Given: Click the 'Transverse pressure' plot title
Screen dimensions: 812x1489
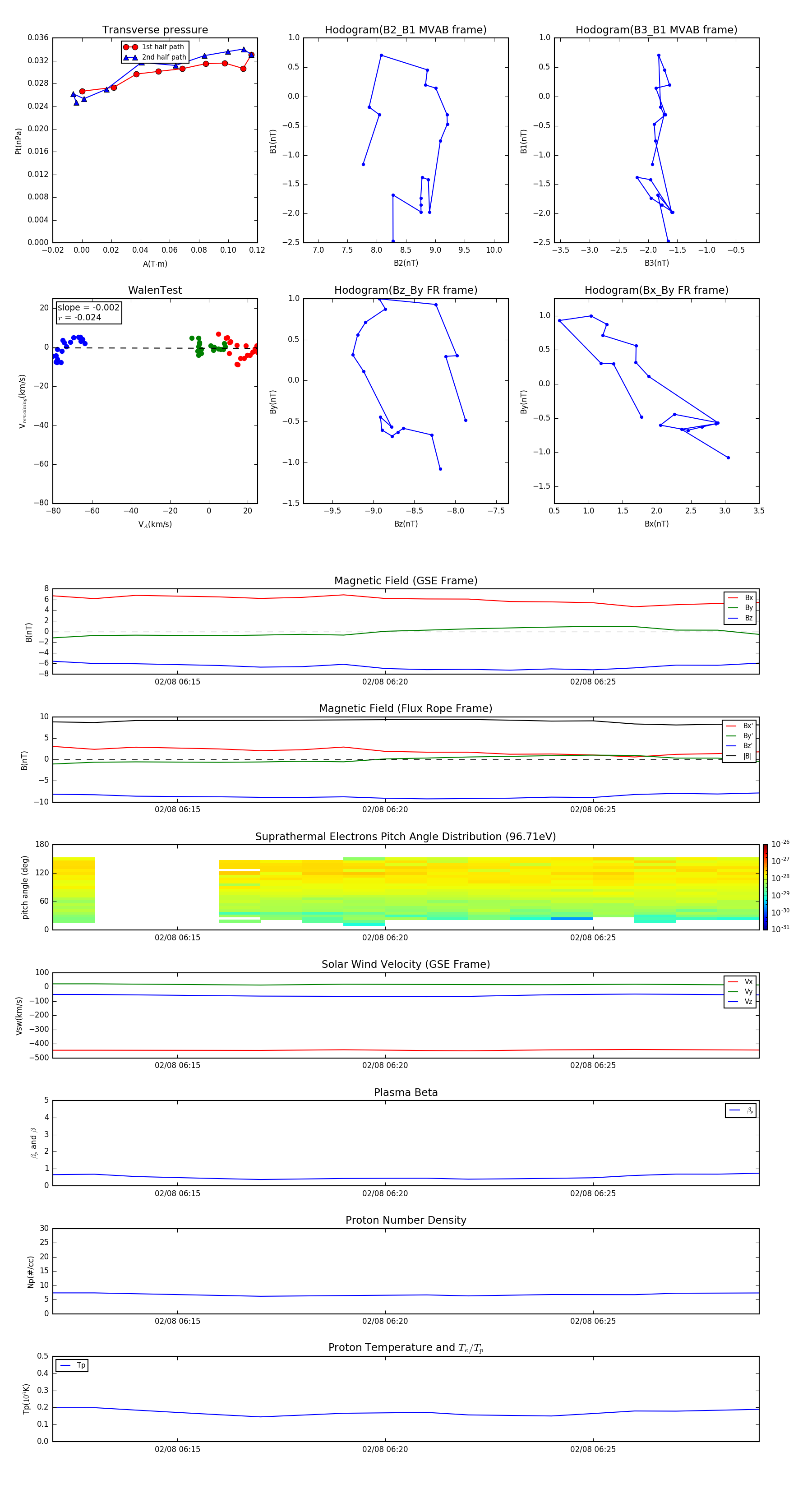Looking at the screenshot, I should [155, 29].
